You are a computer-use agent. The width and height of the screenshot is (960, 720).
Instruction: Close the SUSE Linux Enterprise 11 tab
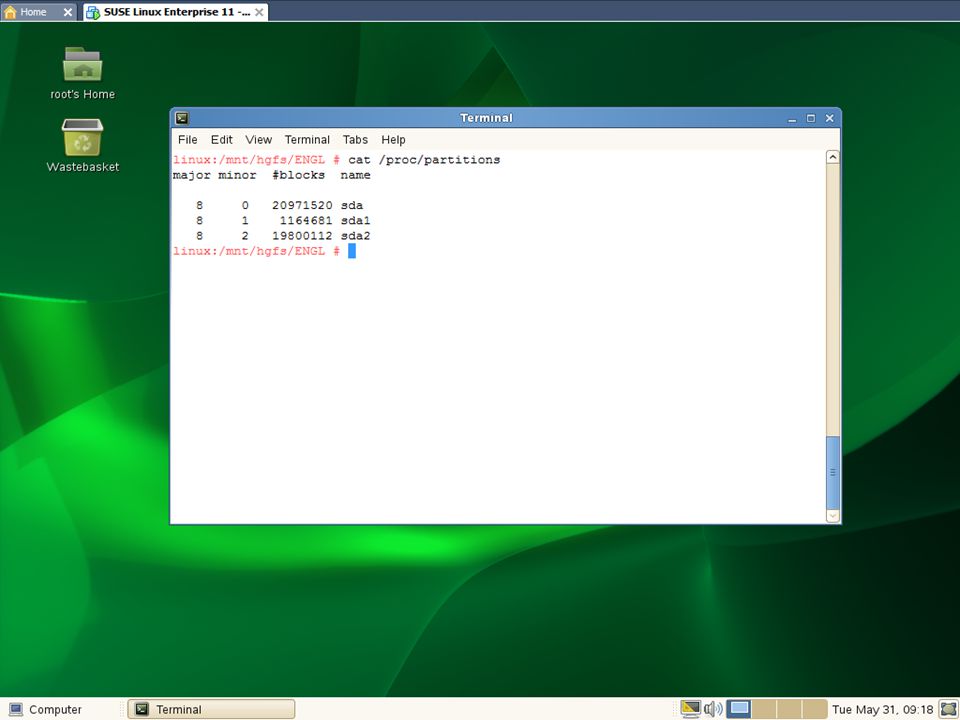(x=260, y=12)
